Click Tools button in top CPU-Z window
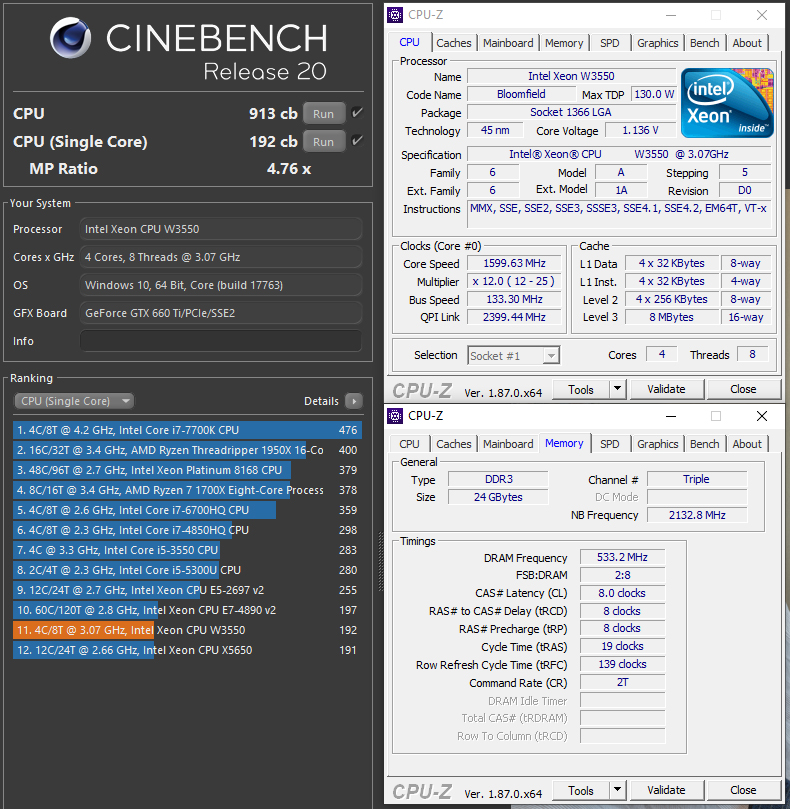790x809 pixels. [x=581, y=389]
